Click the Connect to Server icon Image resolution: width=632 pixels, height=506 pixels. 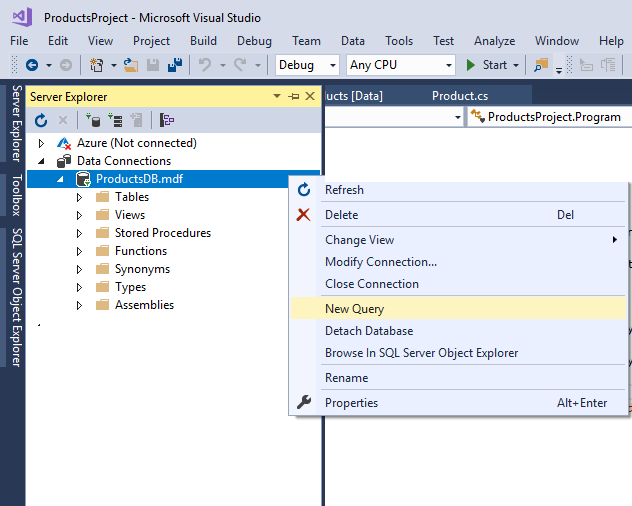point(115,120)
